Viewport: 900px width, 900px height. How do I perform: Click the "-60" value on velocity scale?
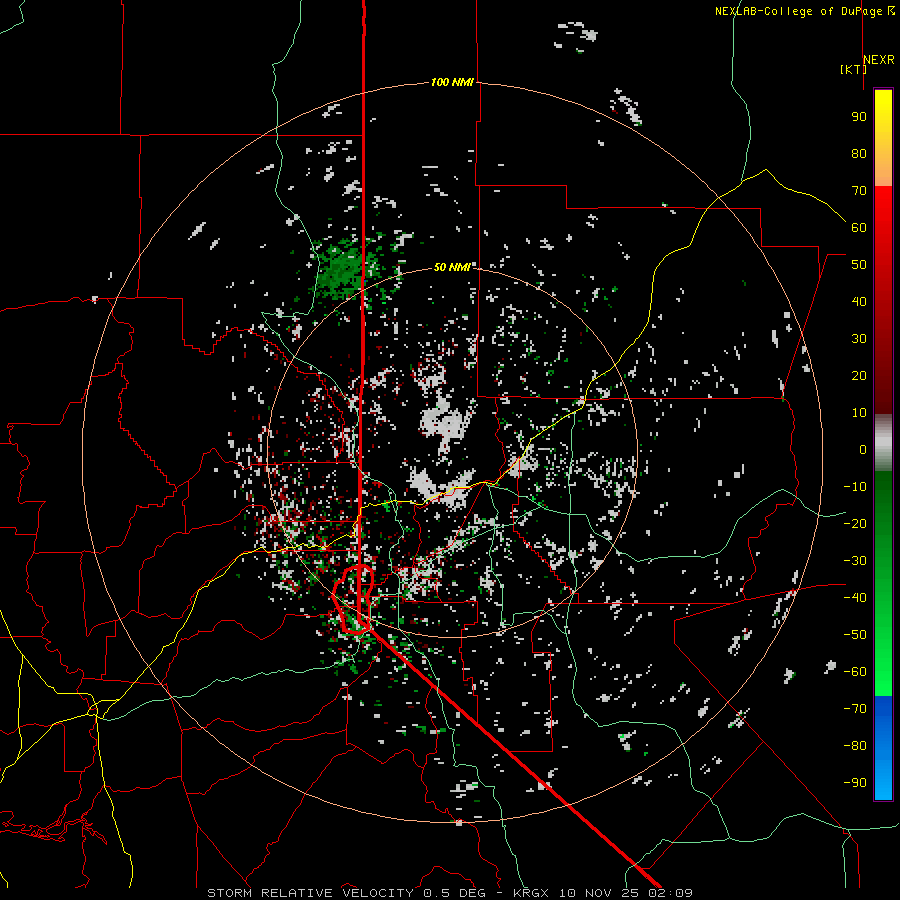855,672
